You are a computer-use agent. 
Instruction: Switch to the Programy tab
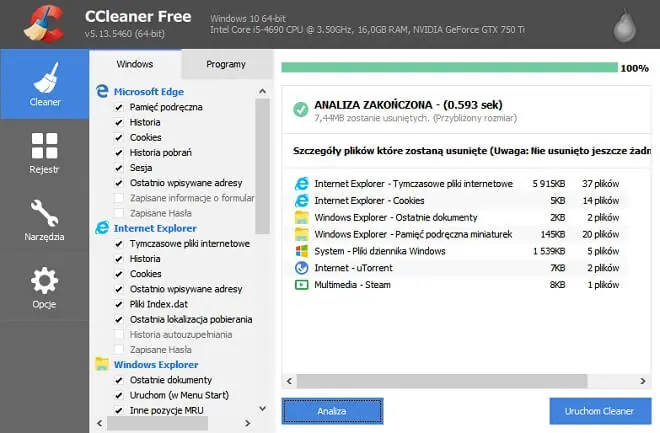pos(226,64)
